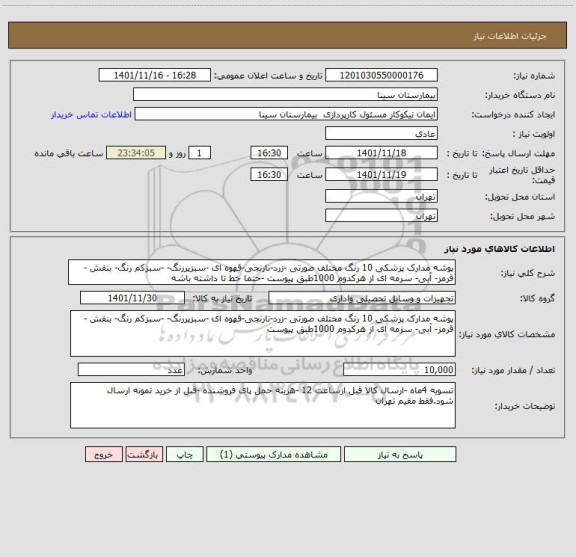Screen dimensions: 576x557
Task: Click the نام دستگاه خریدار label
Action: pyautogui.click(x=520, y=95)
